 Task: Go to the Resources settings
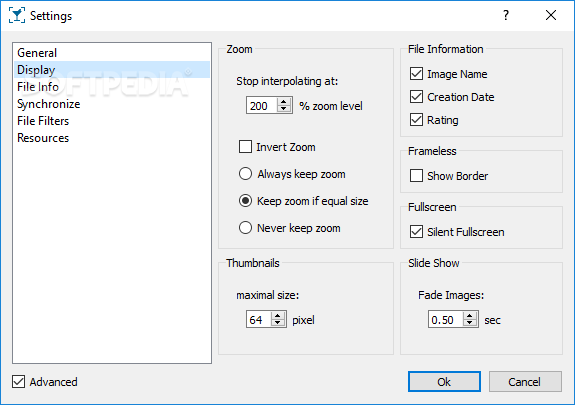pyautogui.click(x=112, y=138)
